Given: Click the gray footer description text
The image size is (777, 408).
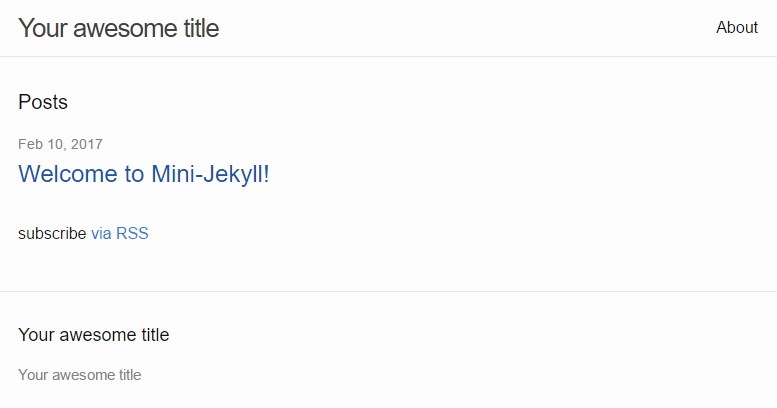Looking at the screenshot, I should (x=80, y=376).
